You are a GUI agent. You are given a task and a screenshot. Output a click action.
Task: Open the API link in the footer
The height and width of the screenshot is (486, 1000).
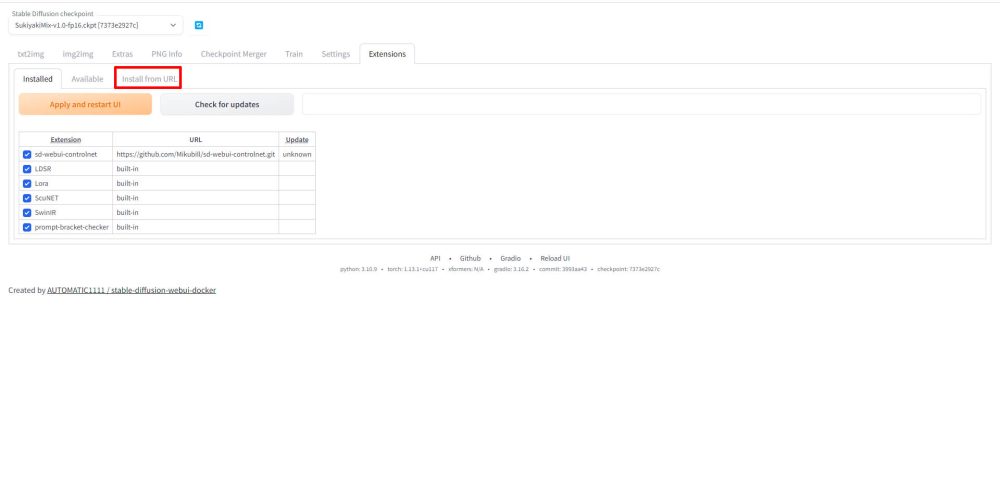point(435,258)
